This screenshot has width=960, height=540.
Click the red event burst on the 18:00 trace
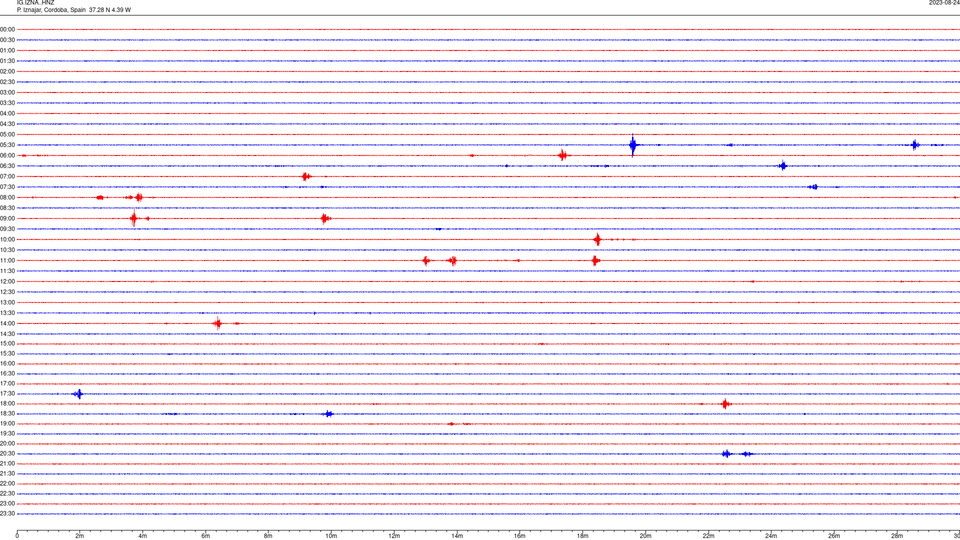pos(726,403)
